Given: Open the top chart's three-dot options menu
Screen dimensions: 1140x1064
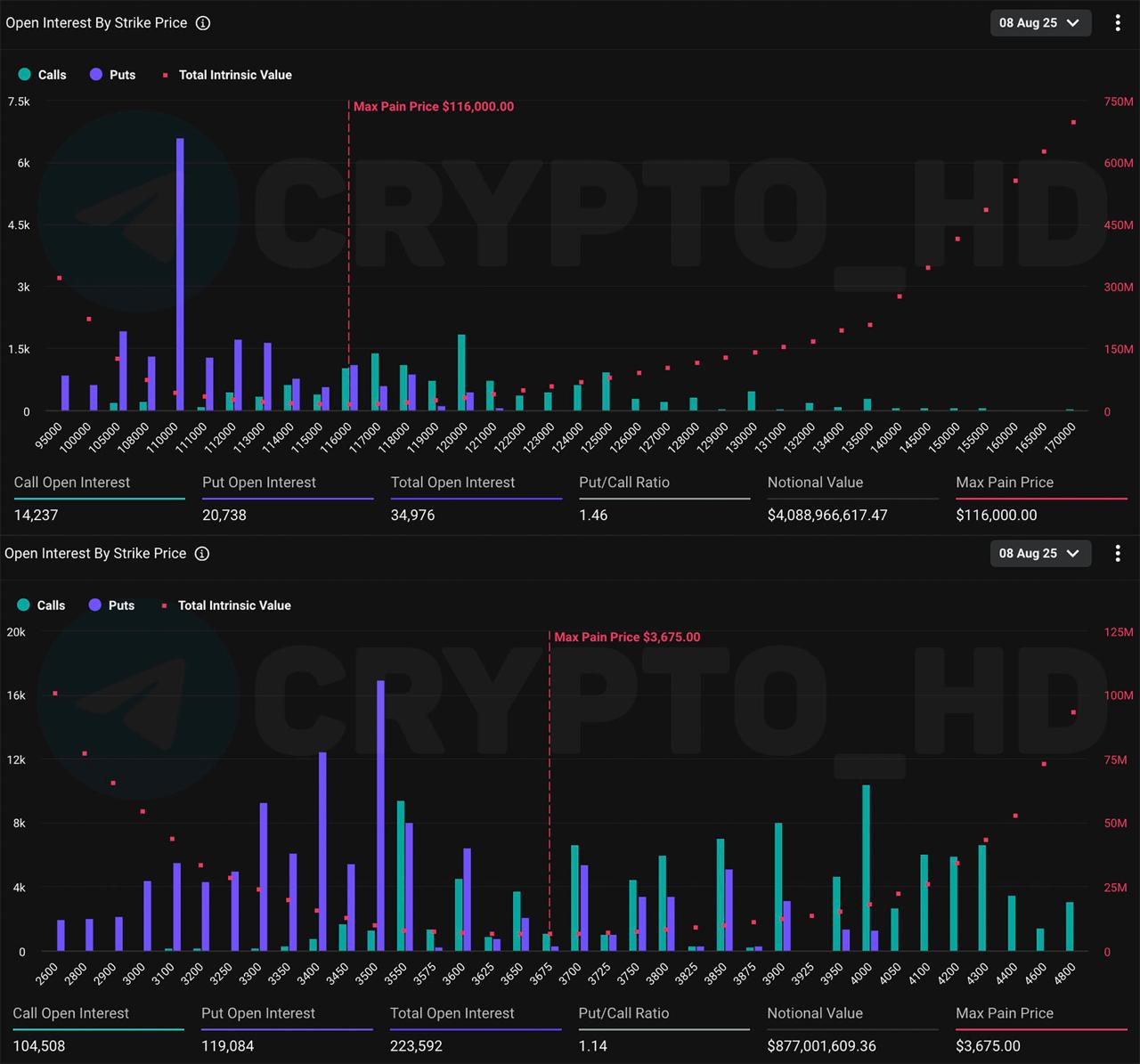Looking at the screenshot, I should [1117, 23].
